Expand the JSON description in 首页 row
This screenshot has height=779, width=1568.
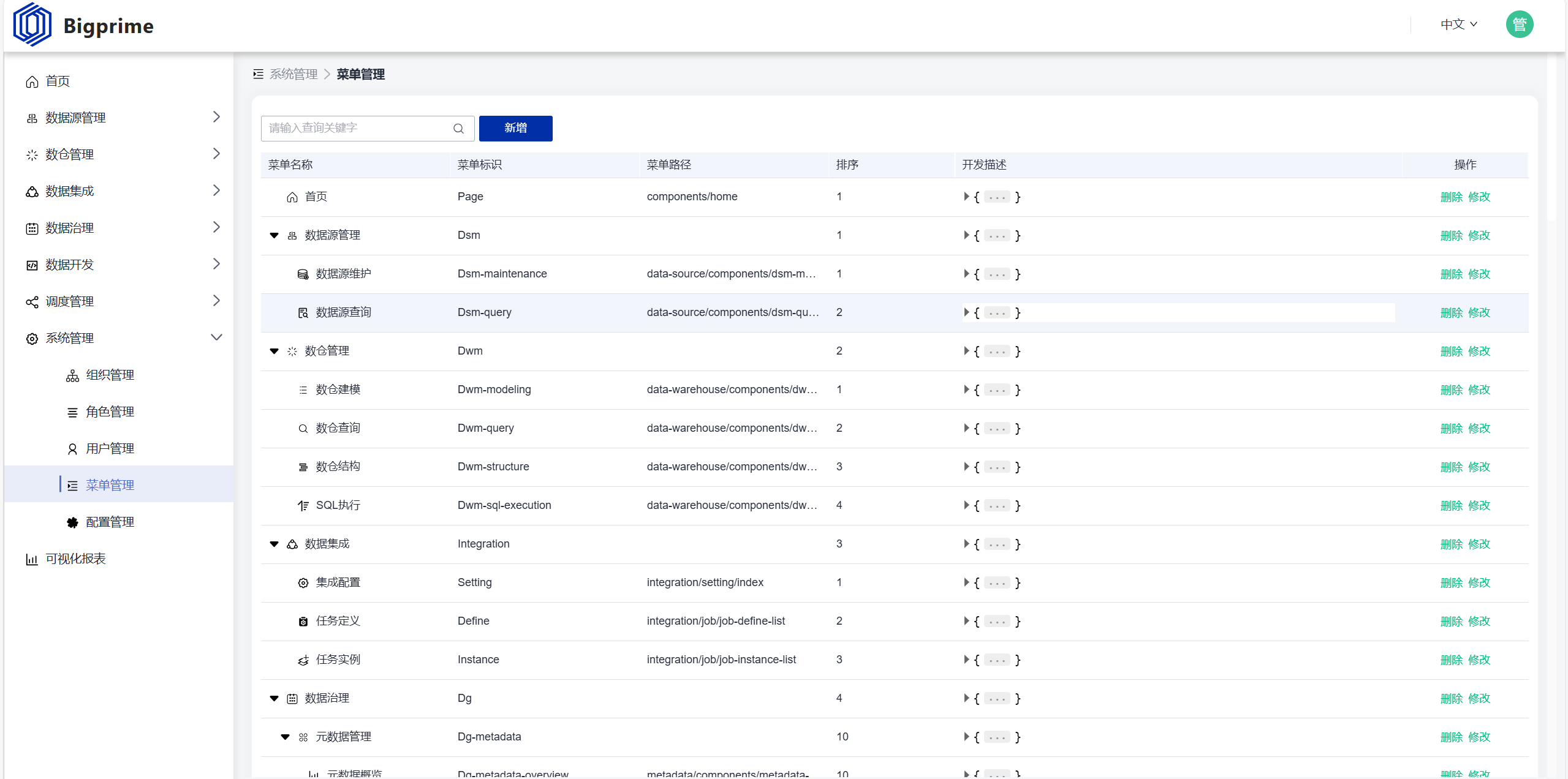[x=966, y=197]
